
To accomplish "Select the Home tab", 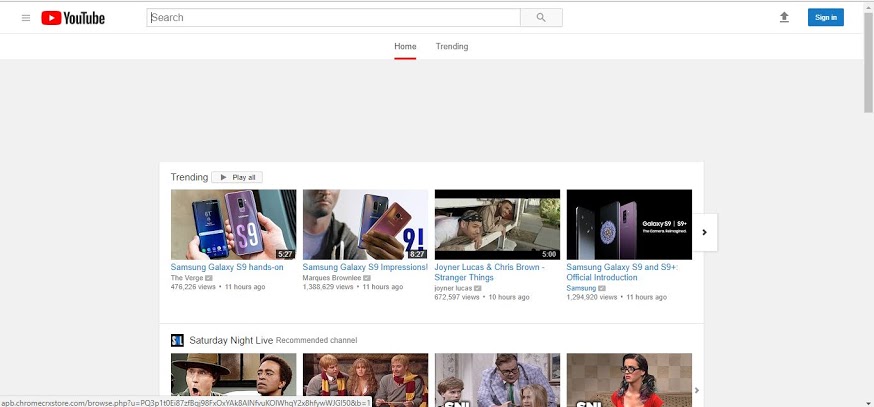I will [x=405, y=46].
